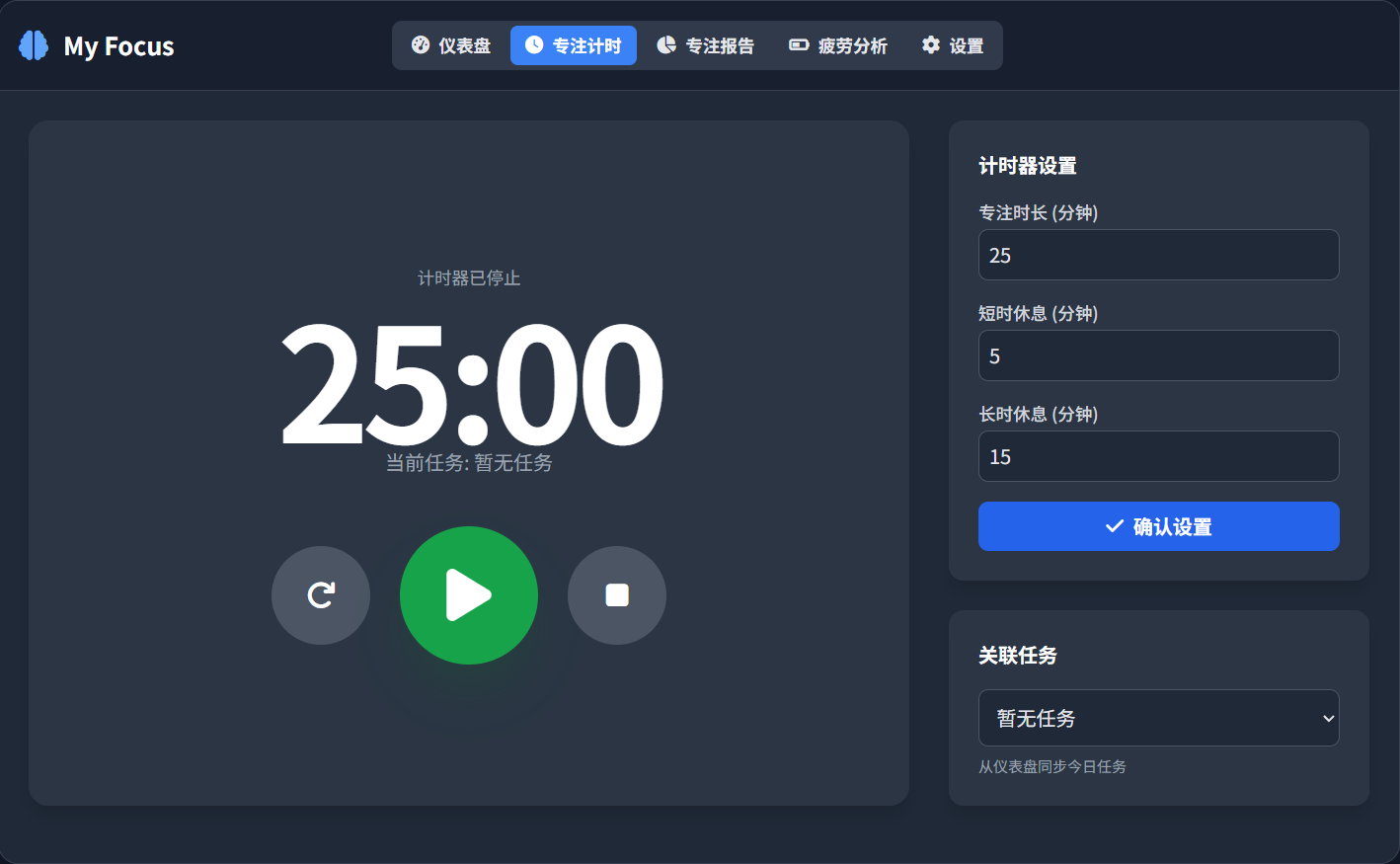Viewport: 1400px width, 864px height.
Task: Open the 仪表盘 dashboard tab
Action: (x=451, y=45)
